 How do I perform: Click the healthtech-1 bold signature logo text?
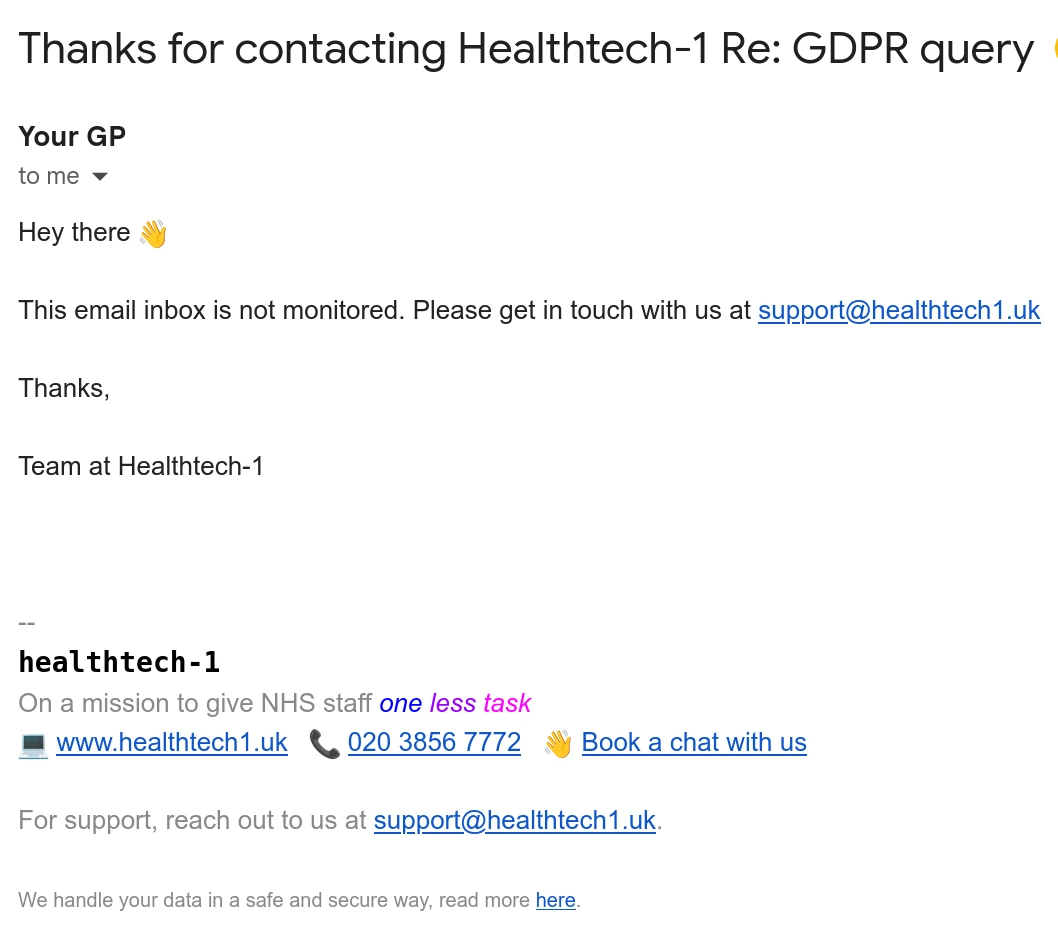pyautogui.click(x=119, y=662)
